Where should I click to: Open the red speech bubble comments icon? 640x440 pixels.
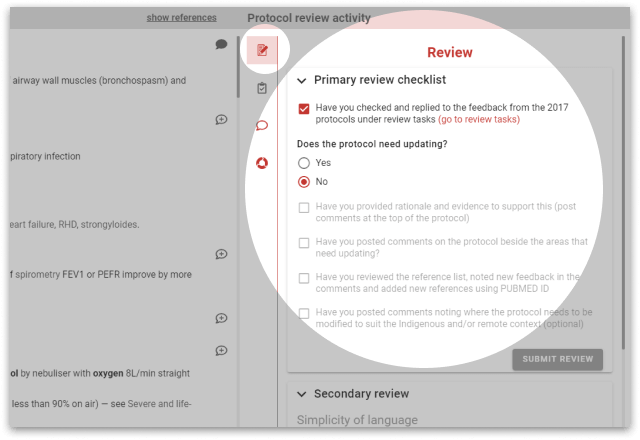point(262,126)
